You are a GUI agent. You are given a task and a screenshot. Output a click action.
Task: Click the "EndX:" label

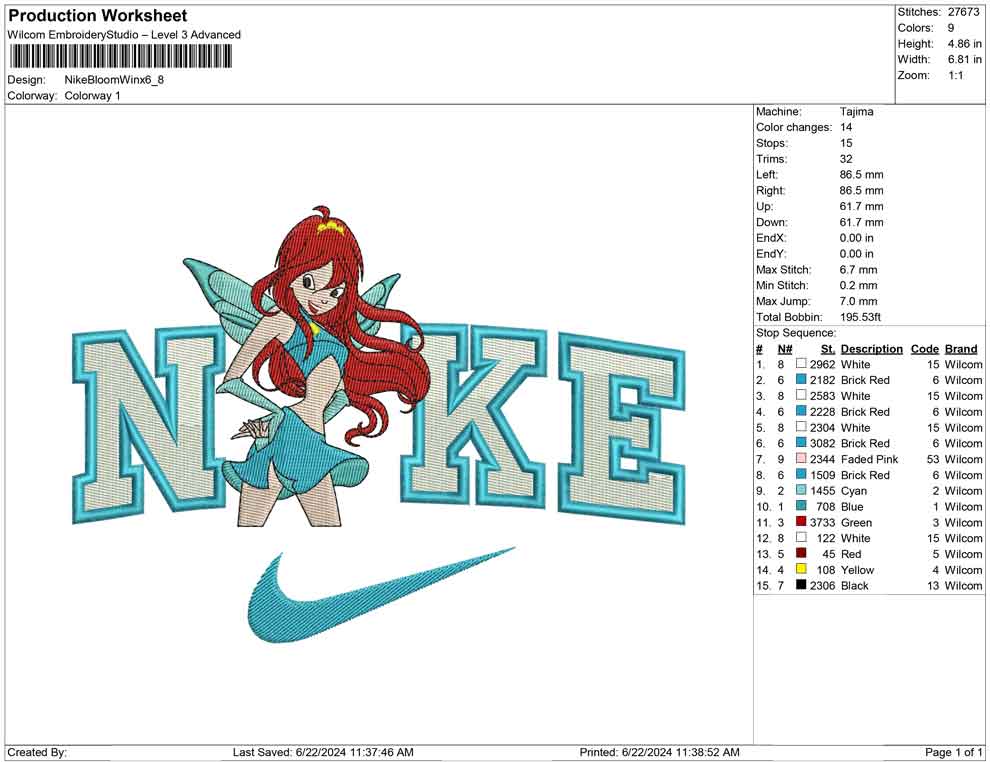pyautogui.click(x=771, y=237)
